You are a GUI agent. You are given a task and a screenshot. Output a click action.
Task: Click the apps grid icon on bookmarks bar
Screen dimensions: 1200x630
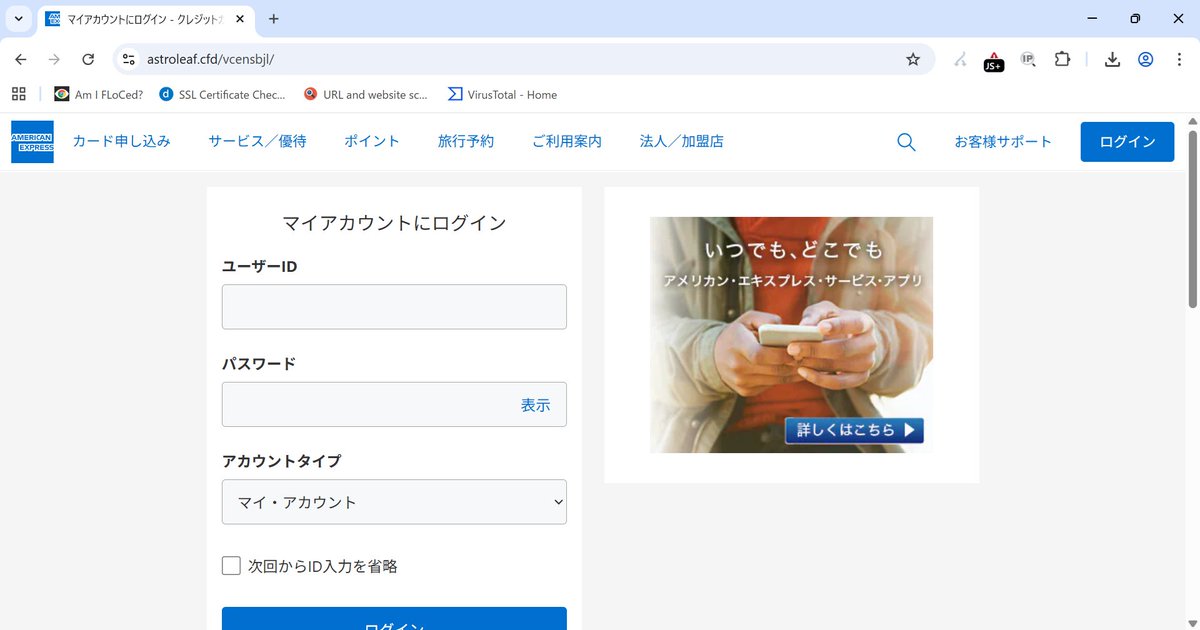tap(18, 93)
